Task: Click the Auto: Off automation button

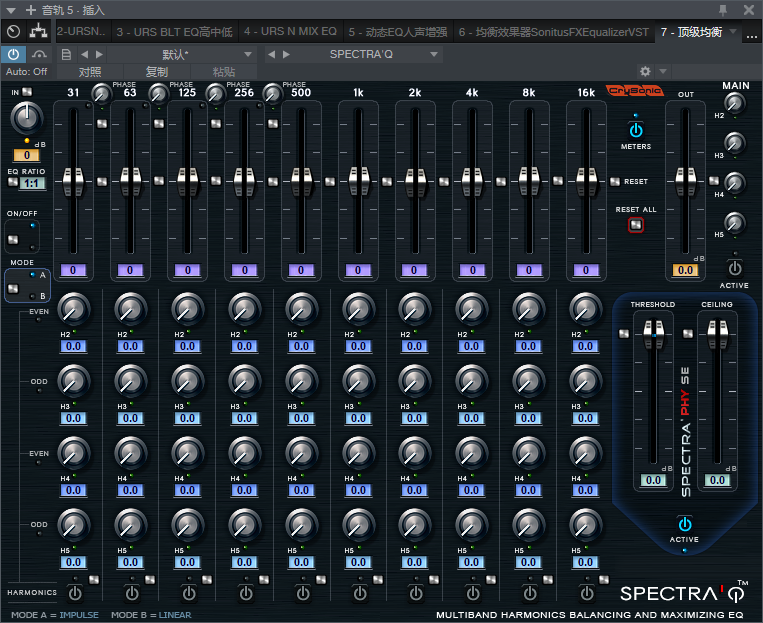Action: click(x=27, y=72)
